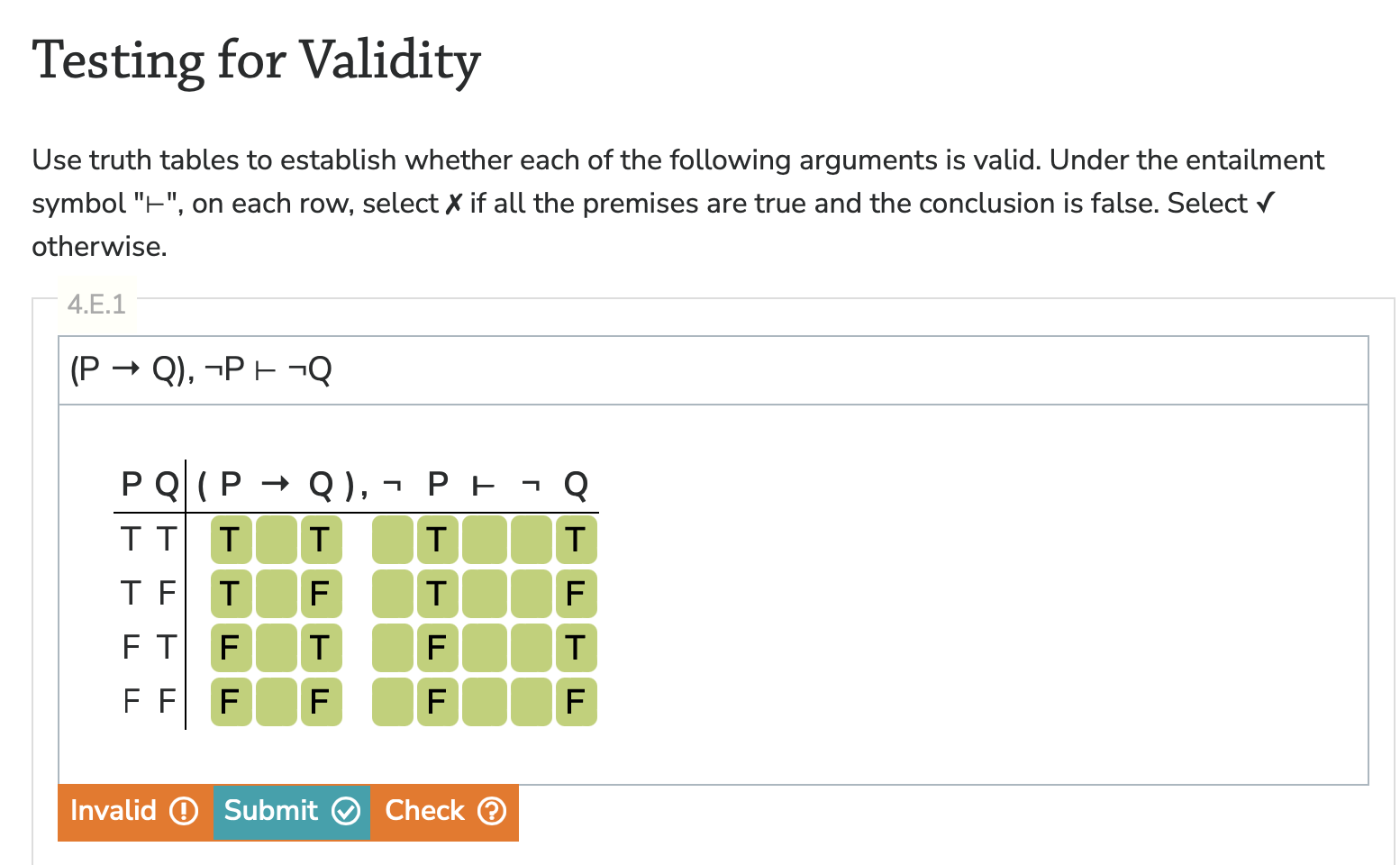Viewport: 1400px width, 865px height.
Task: Click the question mark icon on Check
Action: [492, 811]
